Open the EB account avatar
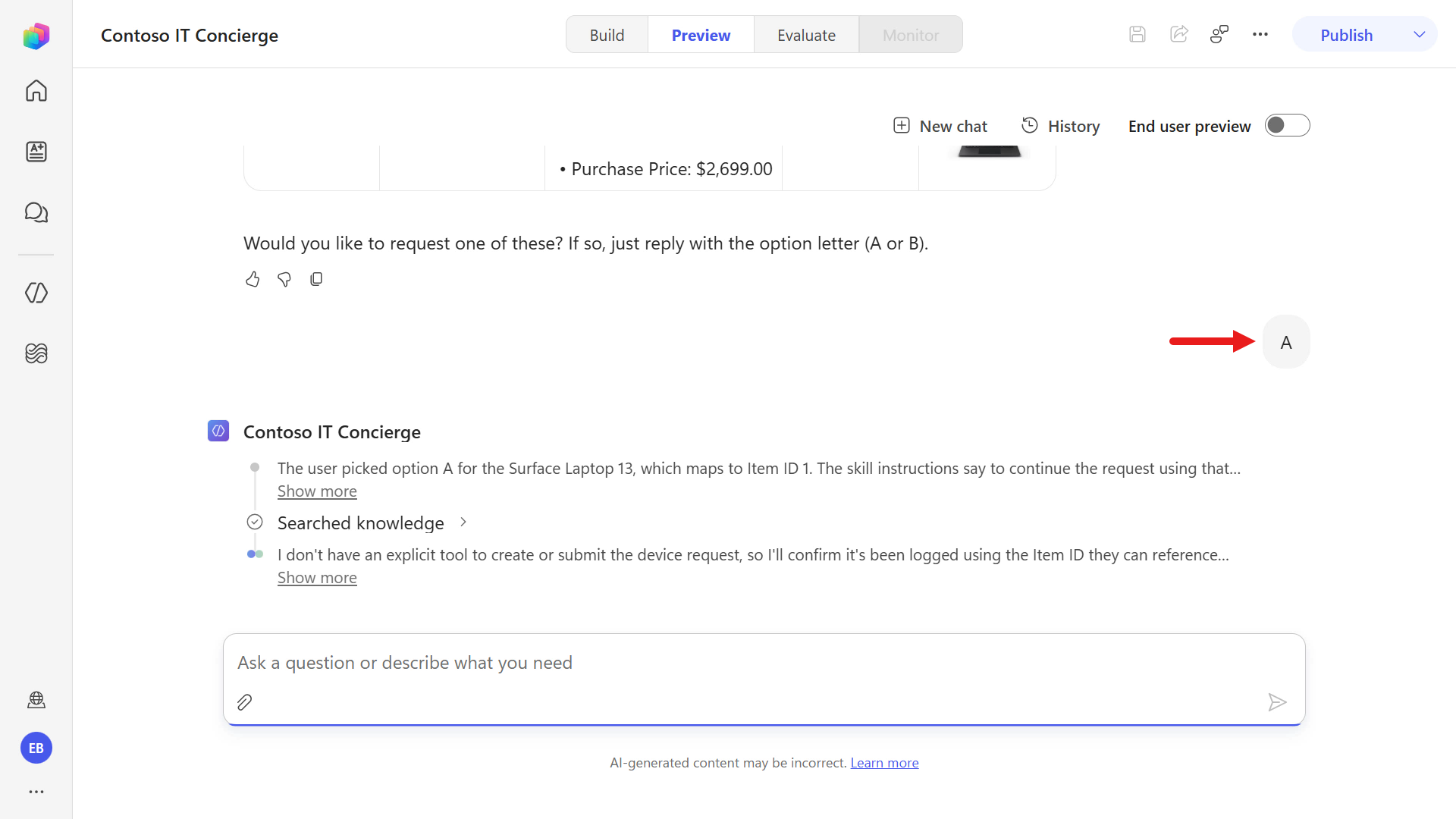The height and width of the screenshot is (819, 1456). (x=36, y=748)
